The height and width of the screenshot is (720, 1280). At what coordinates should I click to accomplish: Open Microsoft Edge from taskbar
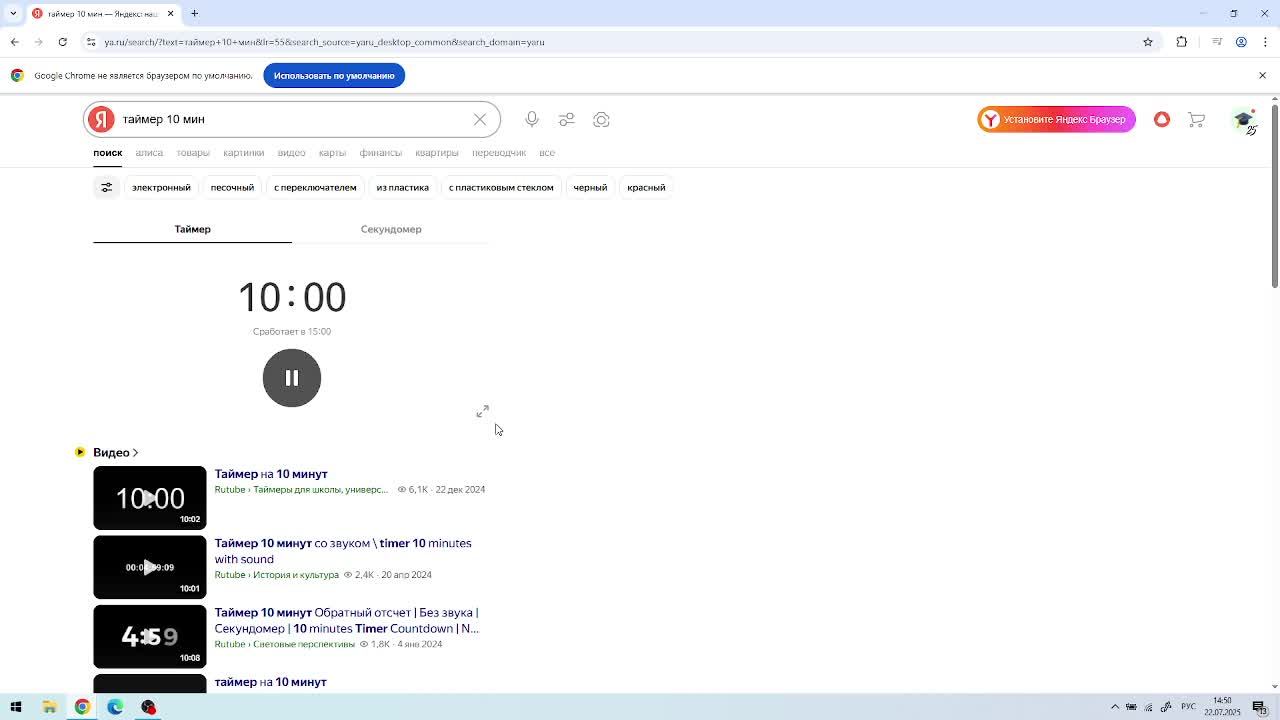pyautogui.click(x=115, y=707)
